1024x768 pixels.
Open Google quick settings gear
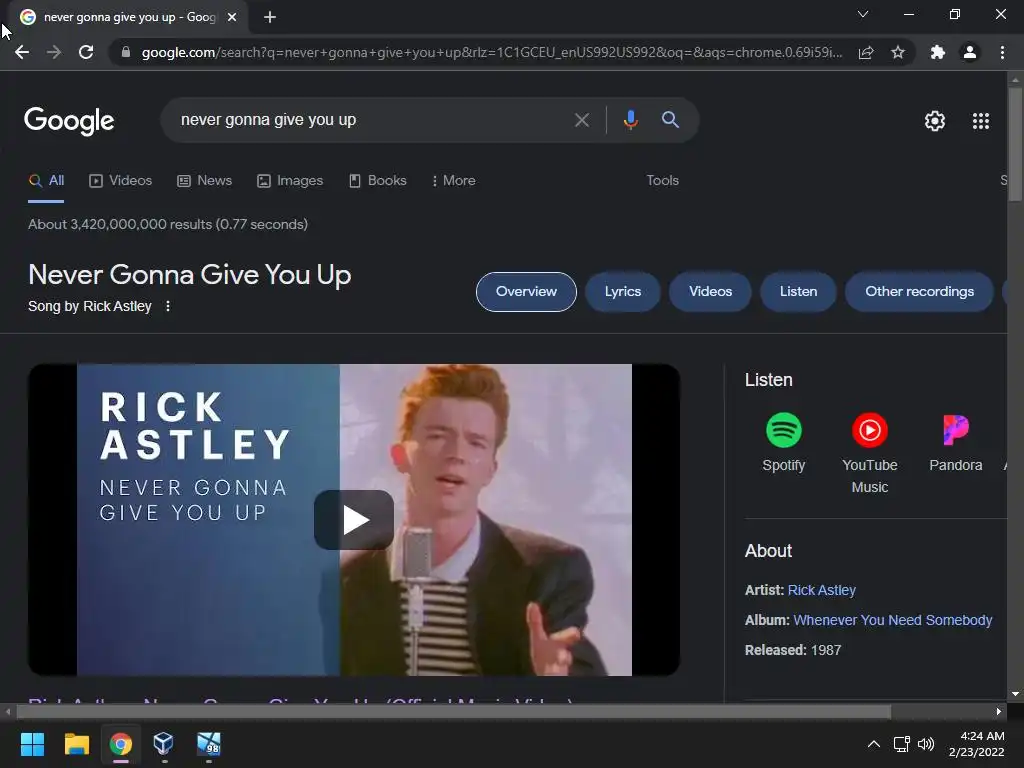pos(935,121)
